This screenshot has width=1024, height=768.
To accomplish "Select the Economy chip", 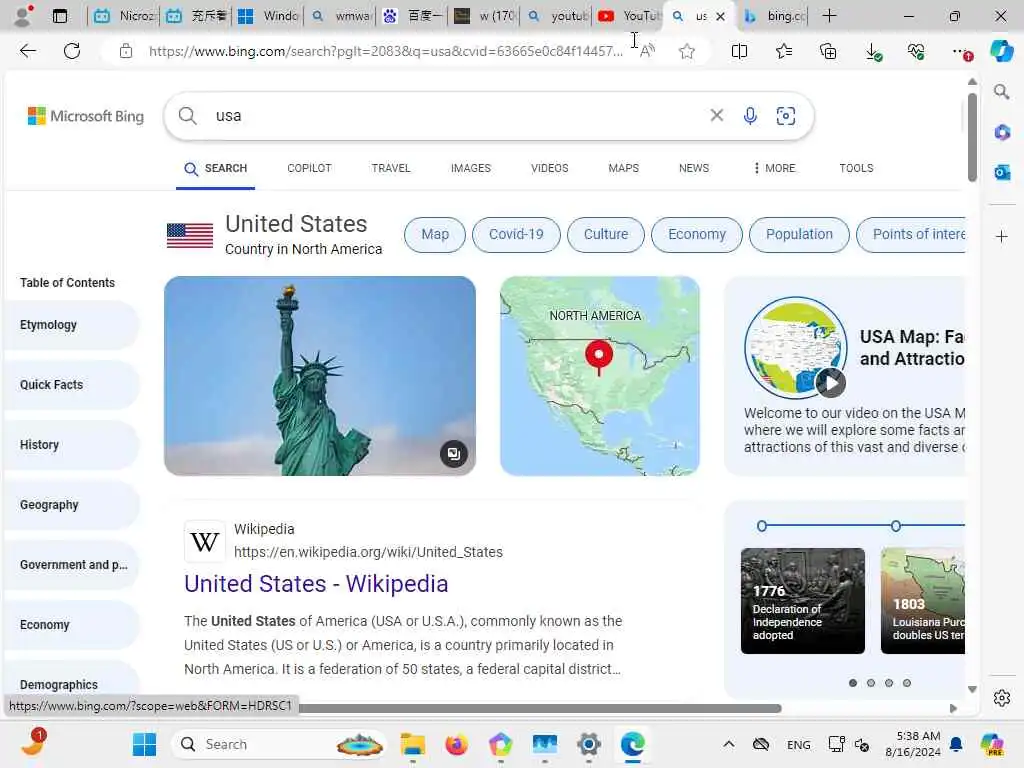I will pos(697,234).
